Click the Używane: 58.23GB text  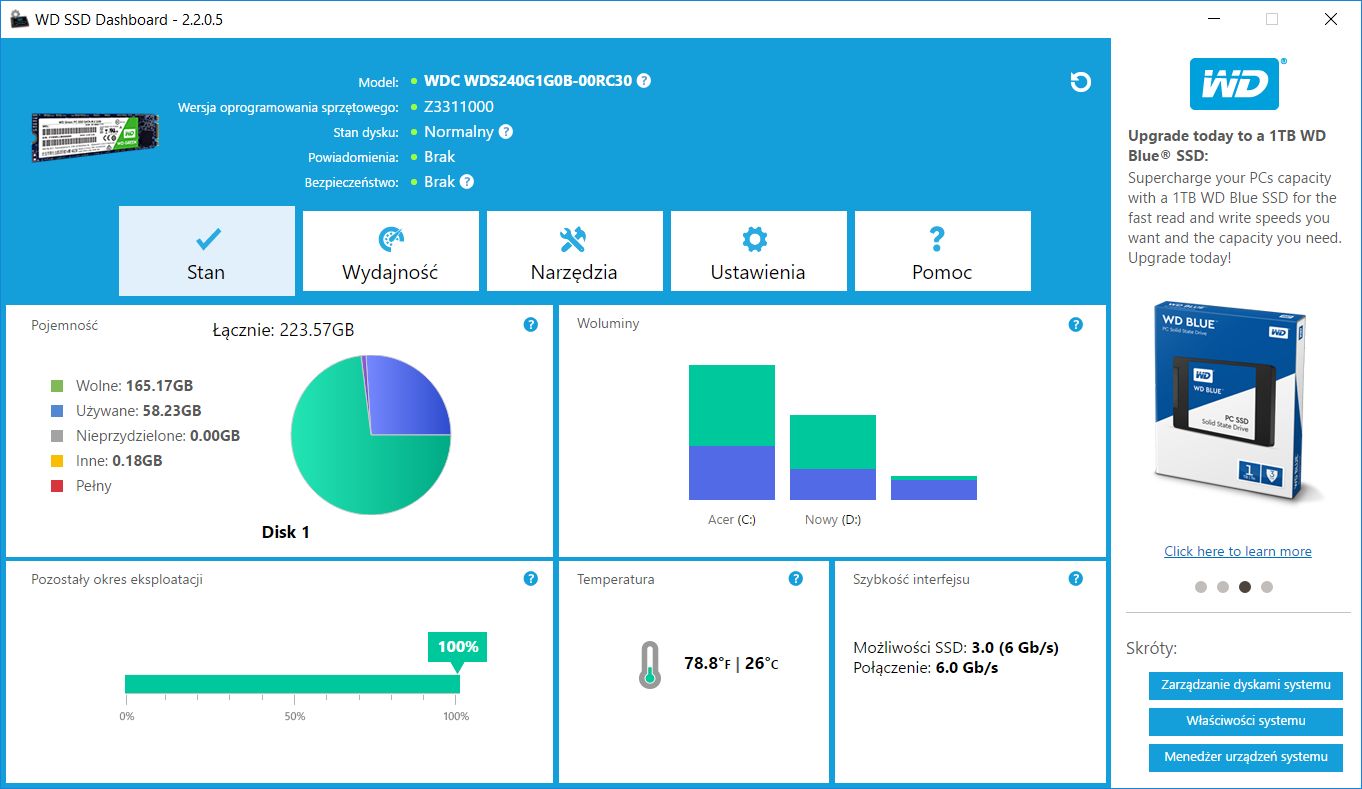click(139, 411)
